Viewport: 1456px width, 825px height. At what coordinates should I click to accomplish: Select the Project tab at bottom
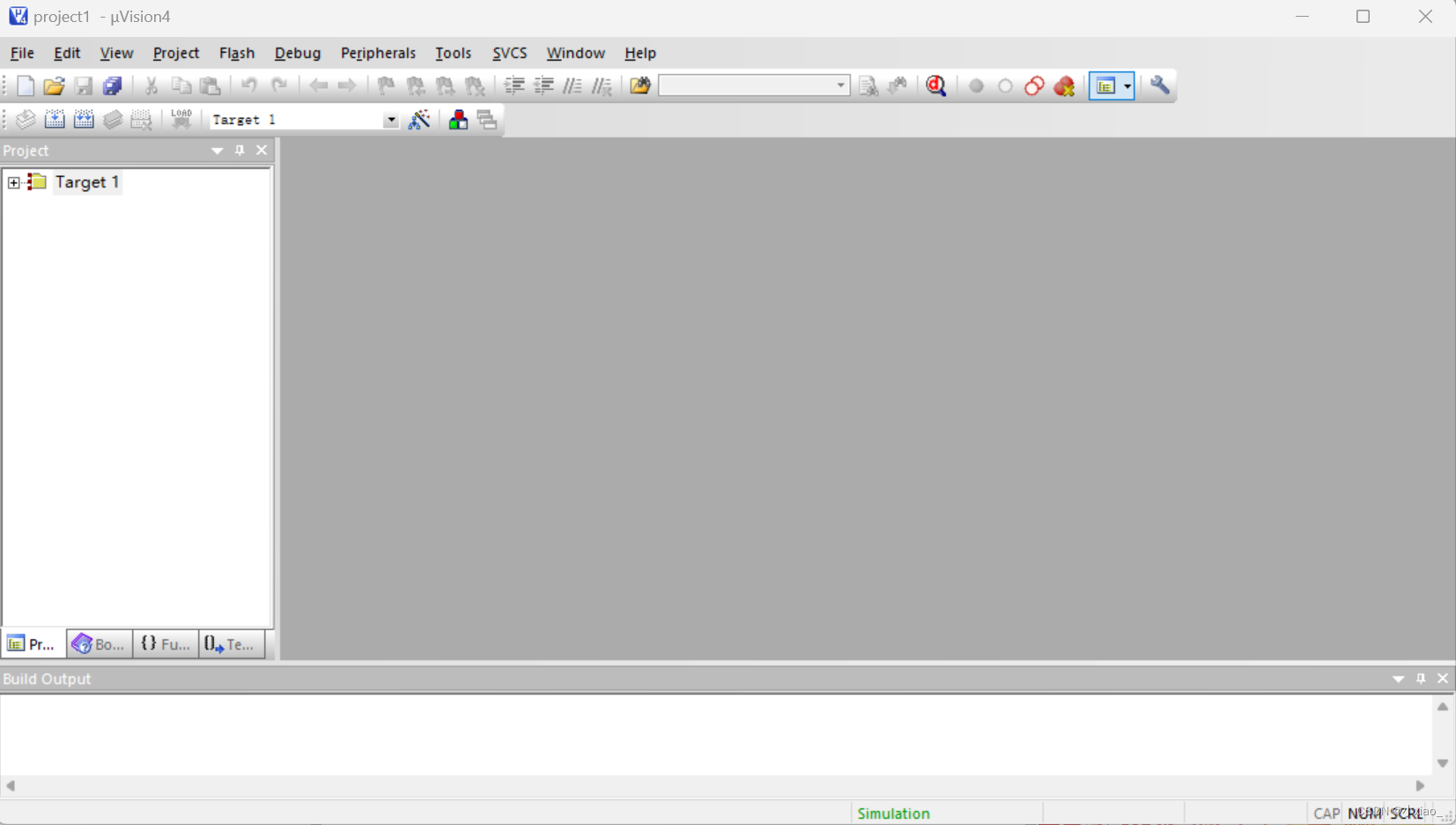(33, 645)
